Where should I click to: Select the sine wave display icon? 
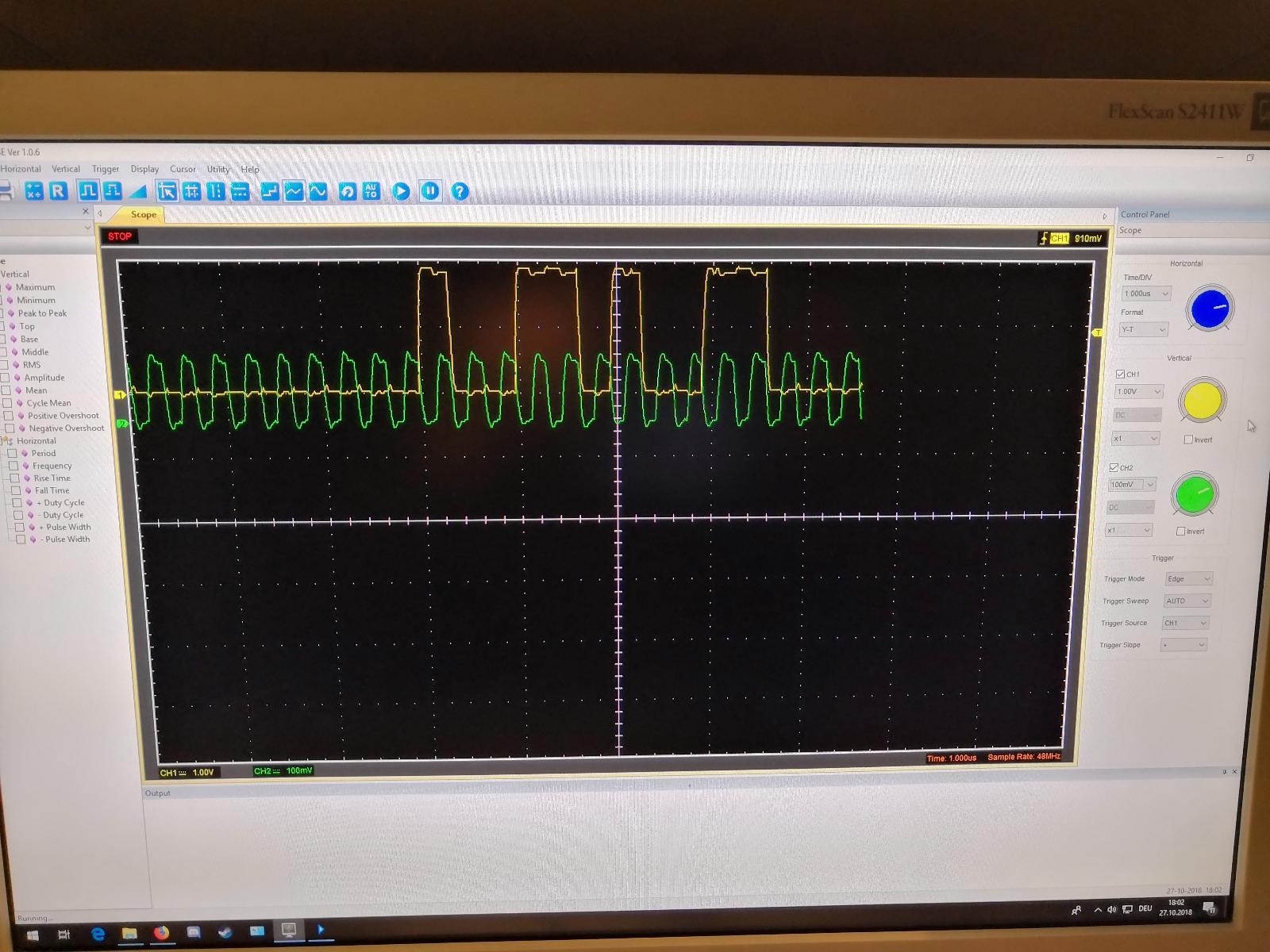point(318,191)
